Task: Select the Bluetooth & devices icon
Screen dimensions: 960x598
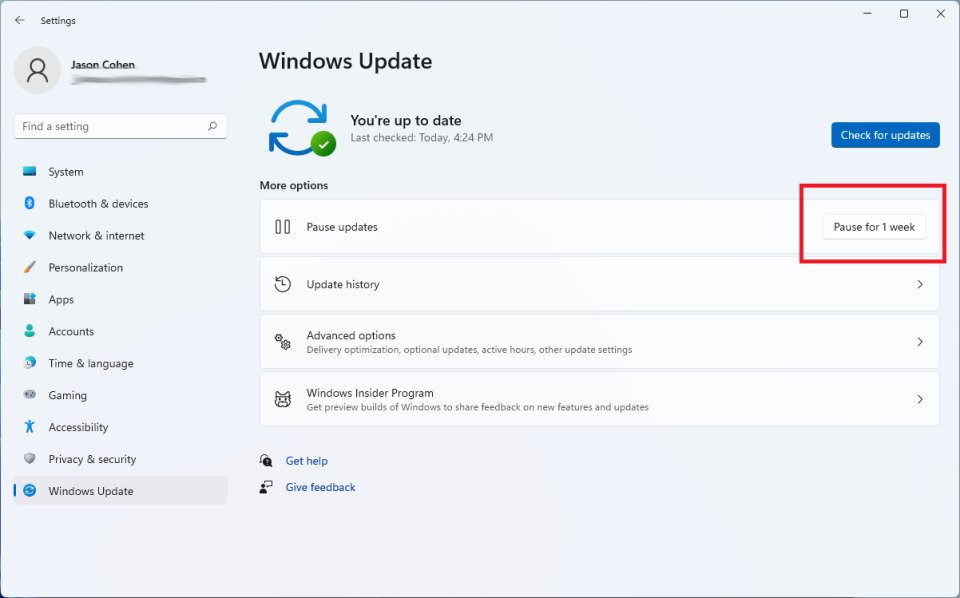Action: (x=30, y=204)
